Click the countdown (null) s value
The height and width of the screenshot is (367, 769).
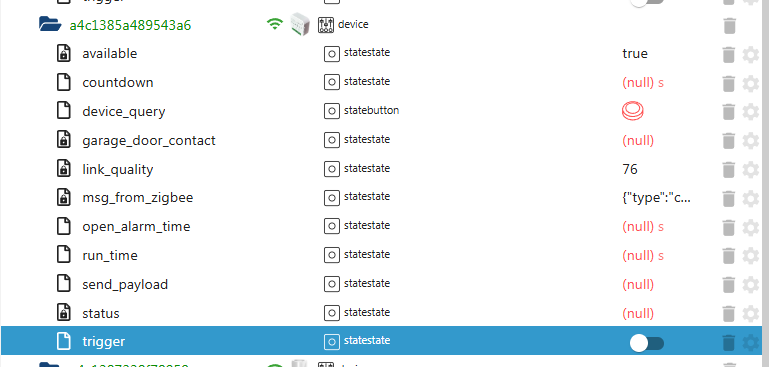click(x=642, y=83)
